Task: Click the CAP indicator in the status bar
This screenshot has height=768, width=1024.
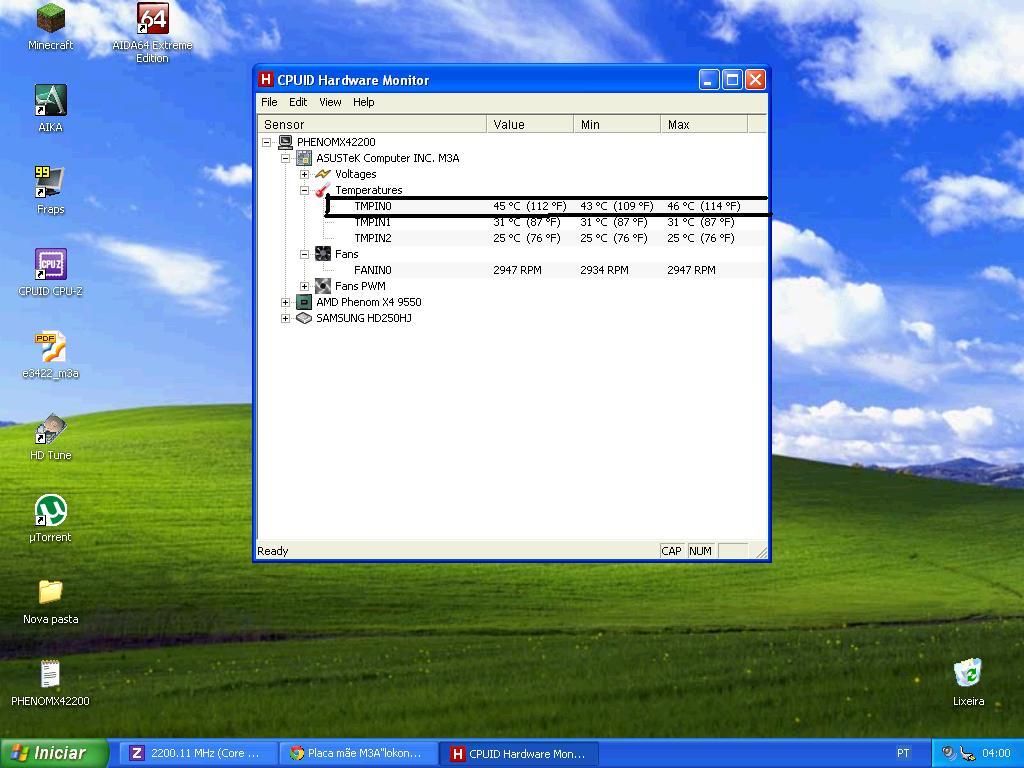Action: [671, 551]
